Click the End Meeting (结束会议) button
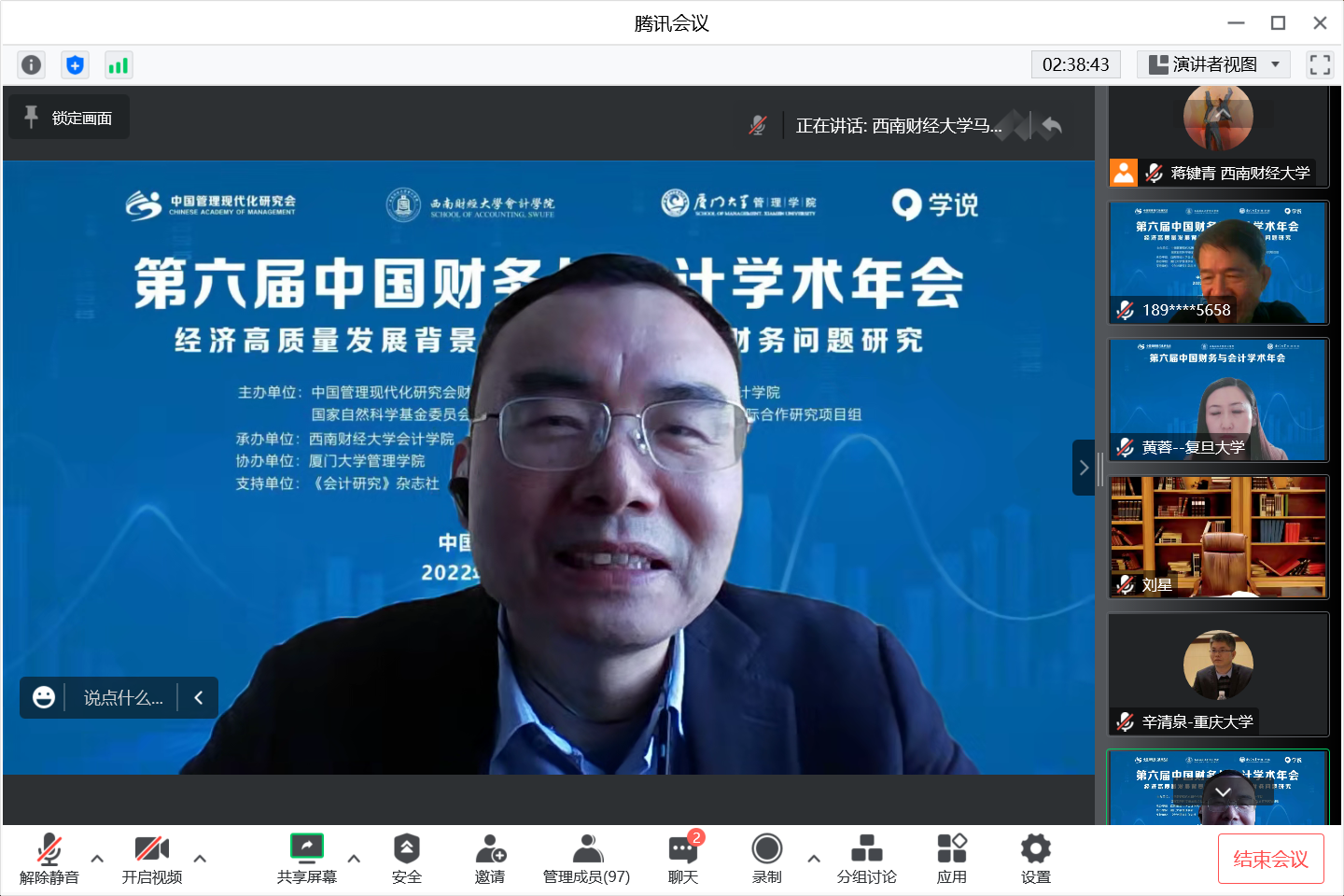This screenshot has width=1344, height=896. tap(1270, 859)
